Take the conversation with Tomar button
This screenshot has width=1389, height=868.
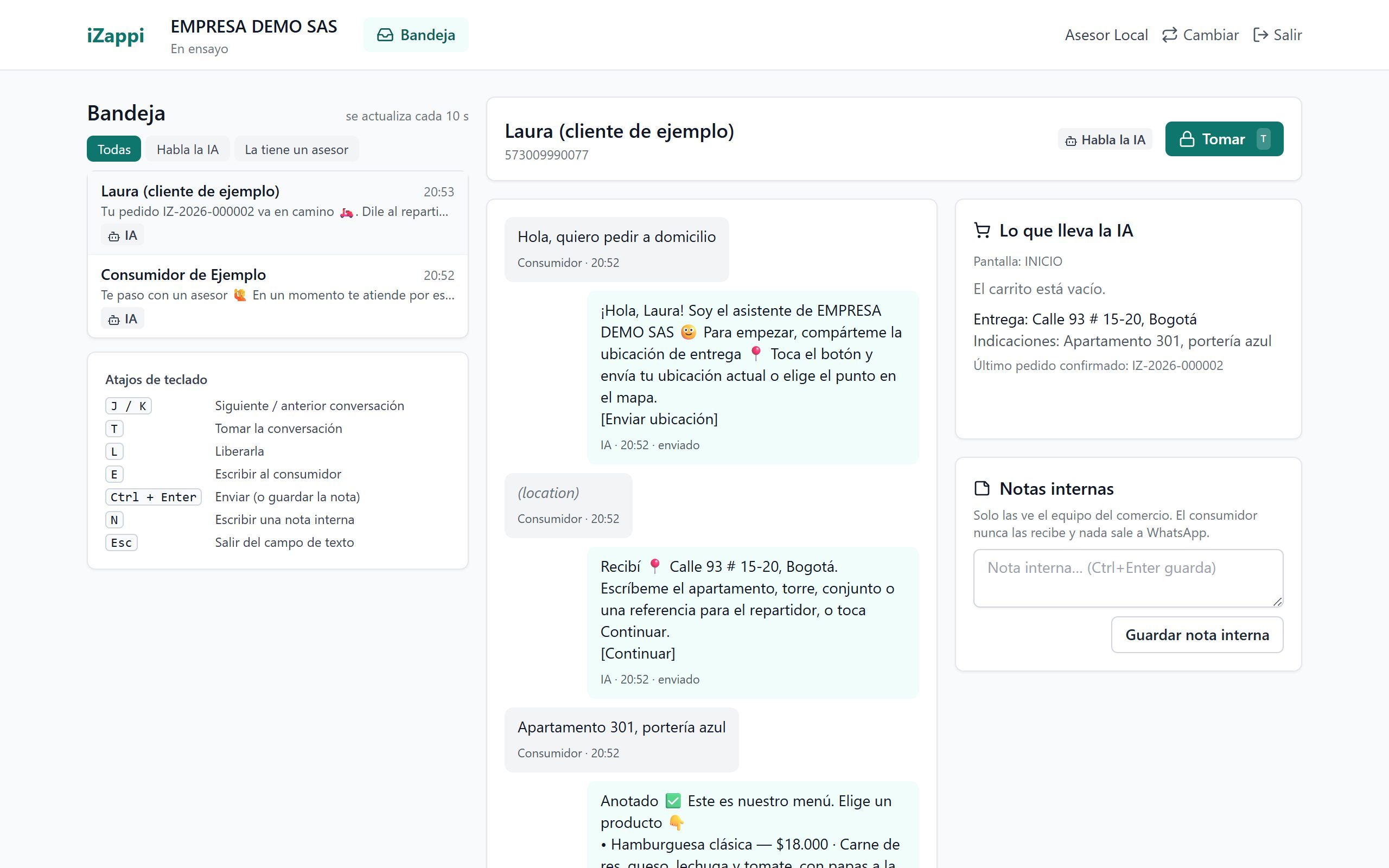tap(1224, 139)
